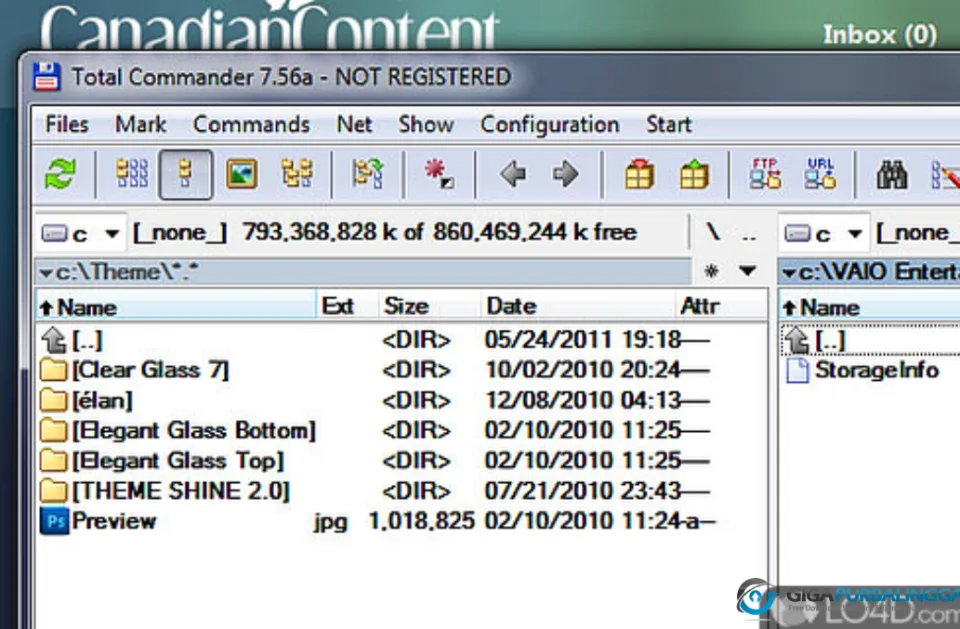Open the left panel favorites asterisk button
Viewport: 960px width, 629px height.
[711, 271]
